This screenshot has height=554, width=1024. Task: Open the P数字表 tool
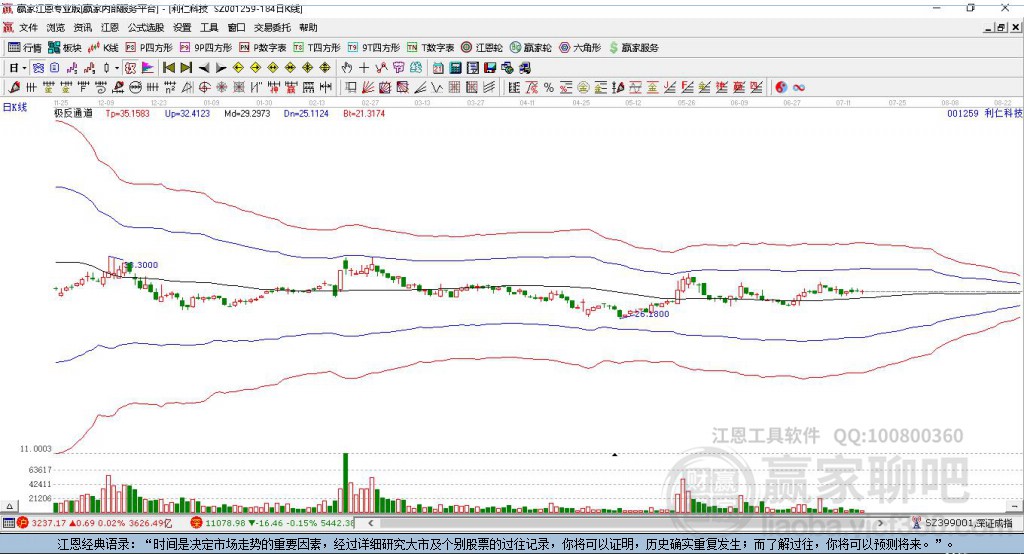point(263,48)
